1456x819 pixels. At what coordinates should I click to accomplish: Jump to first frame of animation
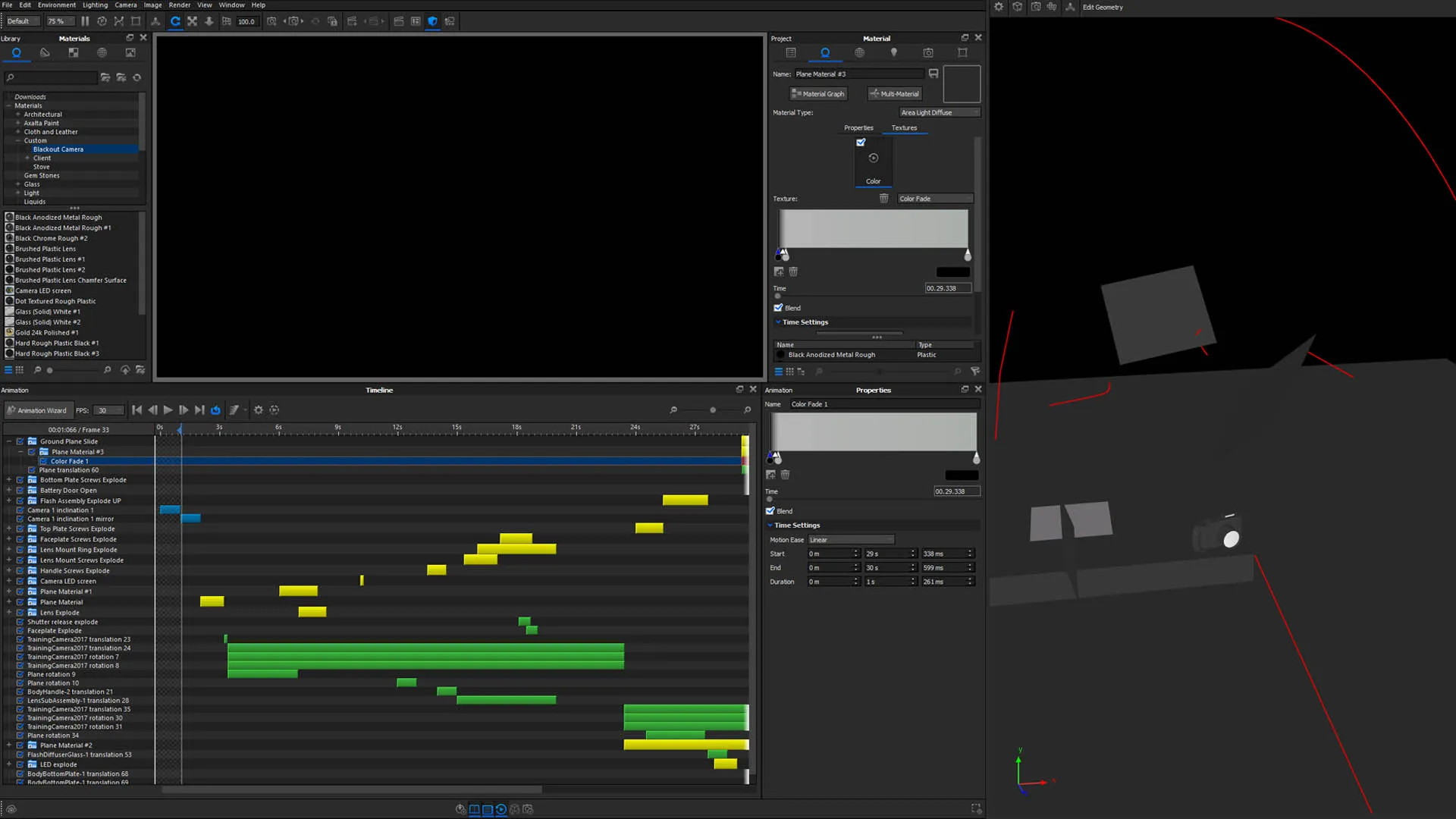(x=136, y=410)
